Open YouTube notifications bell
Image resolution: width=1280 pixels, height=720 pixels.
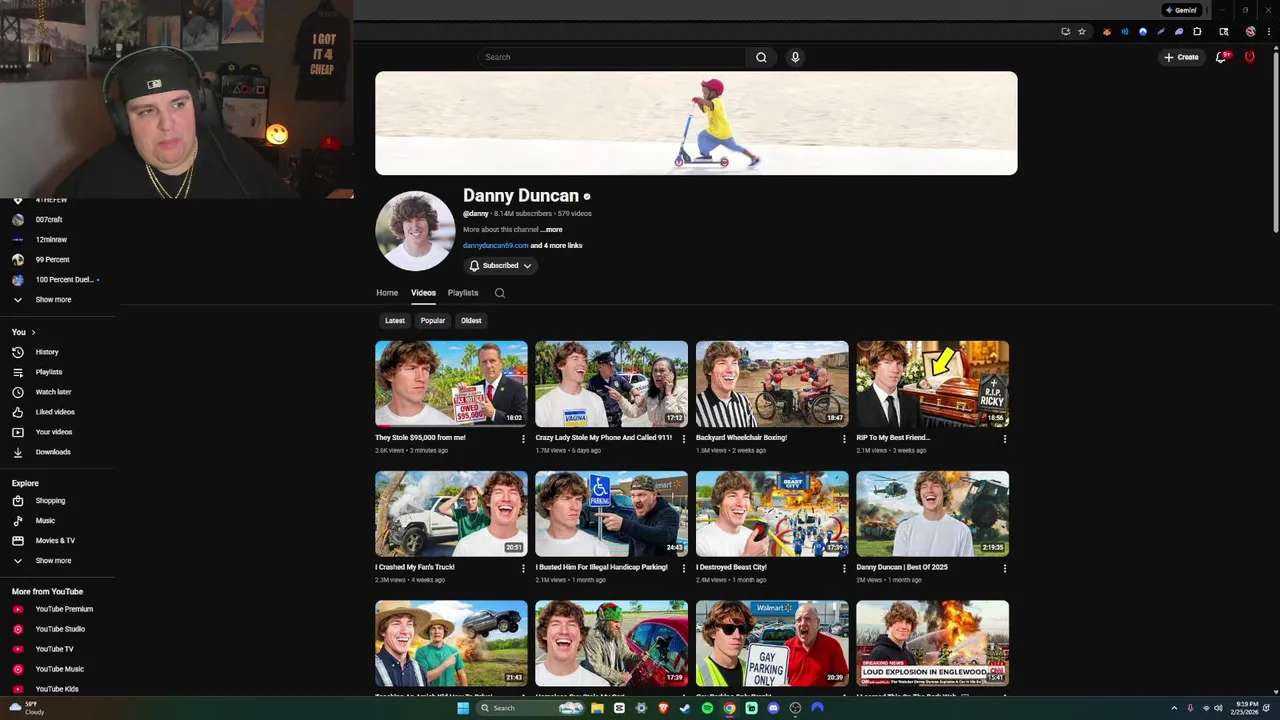click(x=1221, y=57)
